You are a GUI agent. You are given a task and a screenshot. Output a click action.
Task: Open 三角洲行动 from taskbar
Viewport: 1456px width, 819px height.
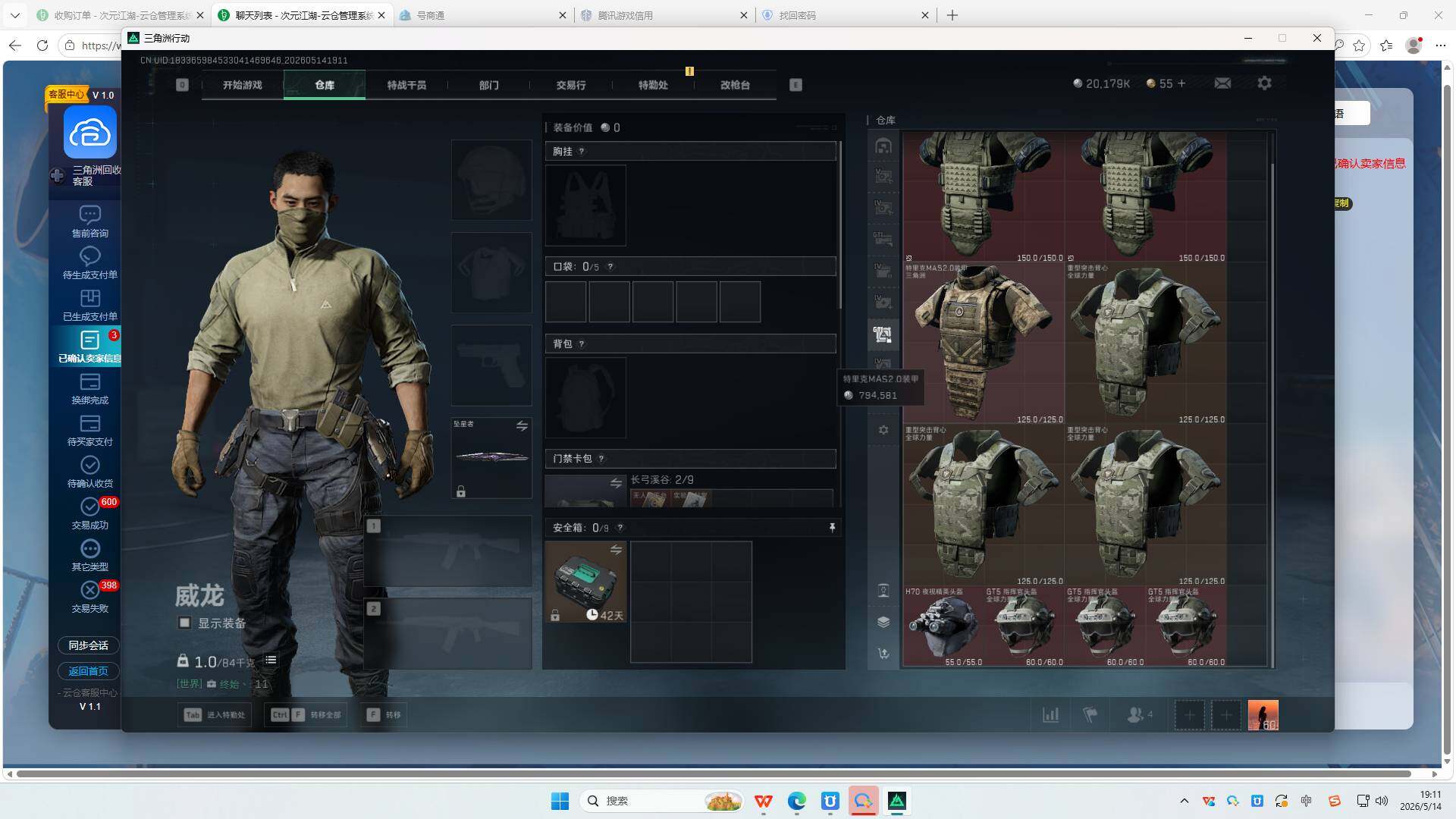click(897, 801)
